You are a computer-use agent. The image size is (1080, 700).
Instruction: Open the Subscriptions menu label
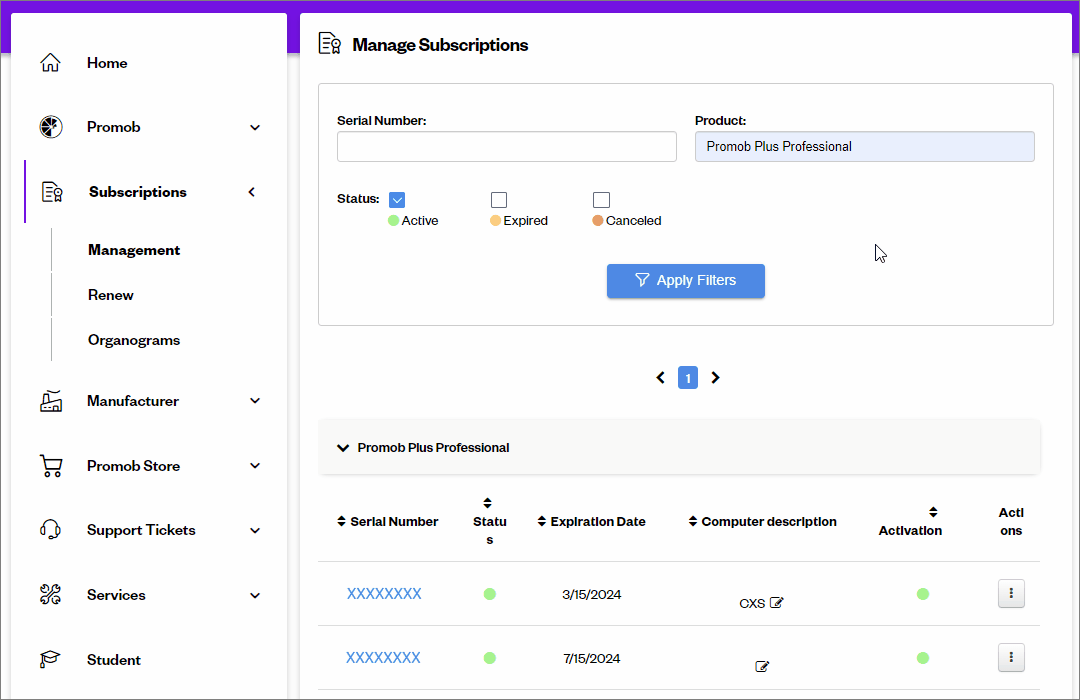138,192
